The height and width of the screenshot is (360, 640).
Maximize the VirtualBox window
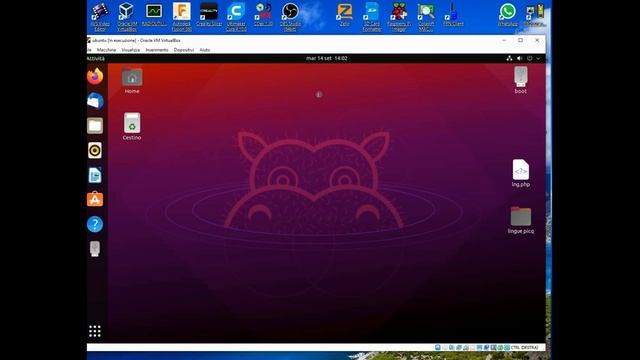coord(520,40)
